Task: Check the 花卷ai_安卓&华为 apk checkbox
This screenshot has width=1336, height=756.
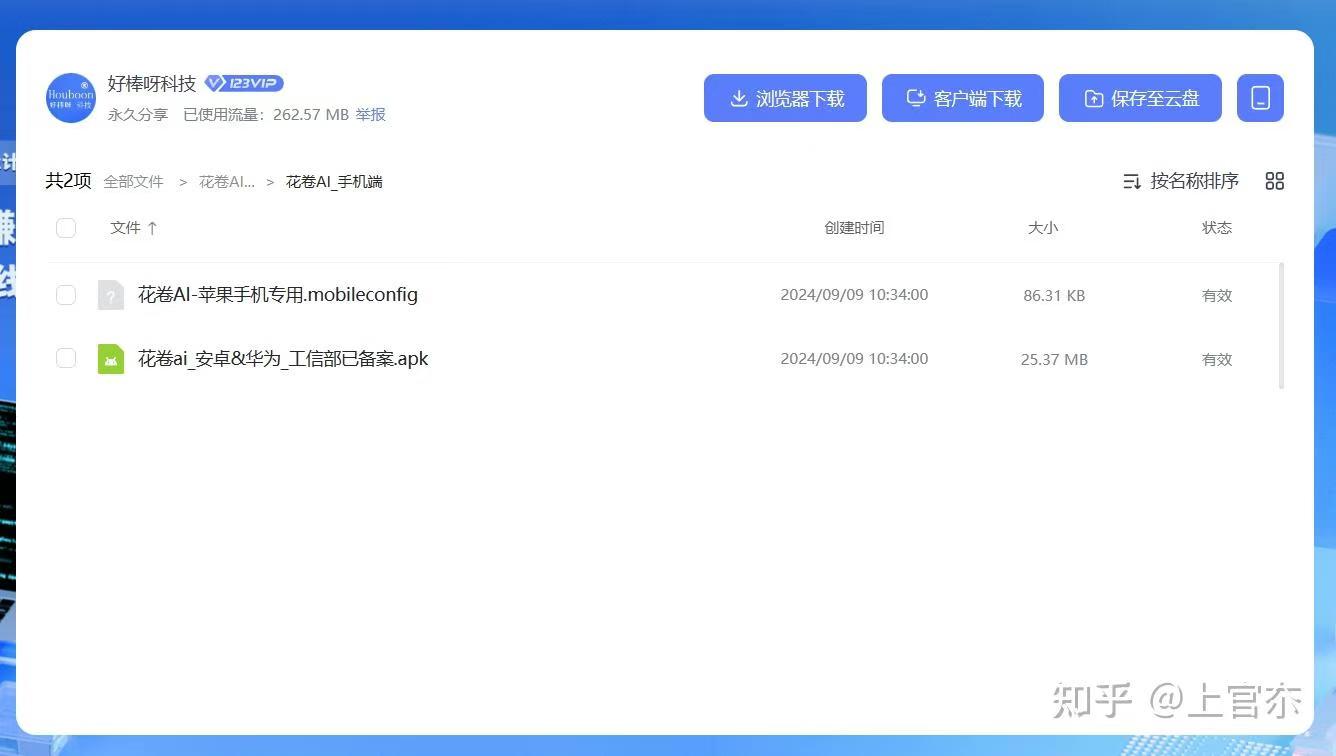Action: click(x=66, y=358)
